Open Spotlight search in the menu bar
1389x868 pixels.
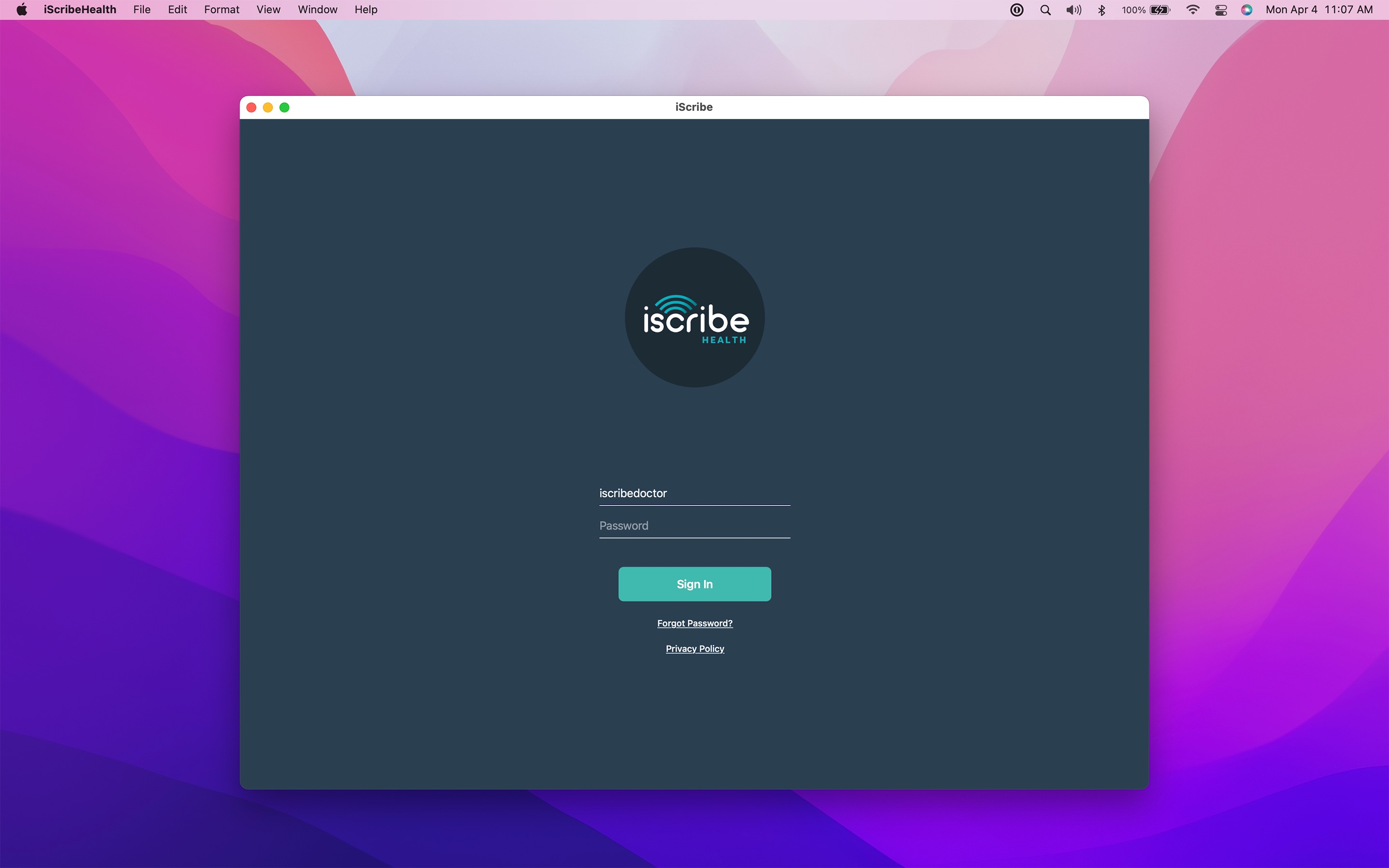[1045, 10]
